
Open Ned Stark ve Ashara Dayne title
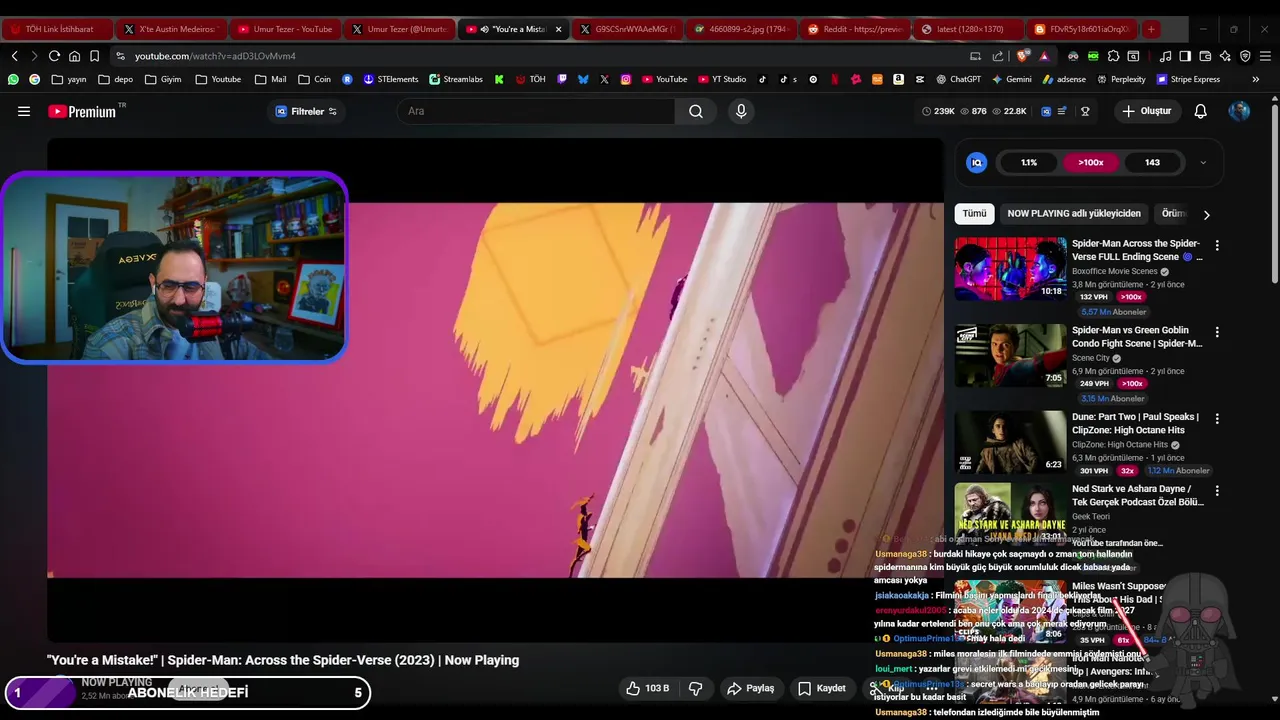tap(1138, 496)
